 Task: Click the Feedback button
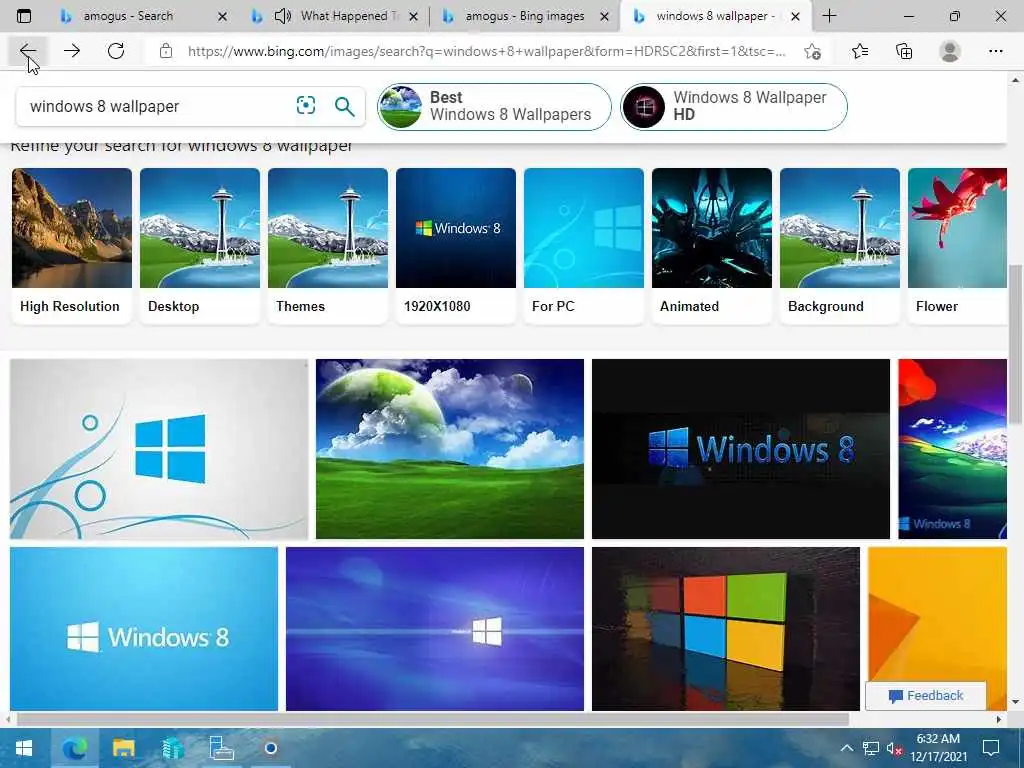925,696
